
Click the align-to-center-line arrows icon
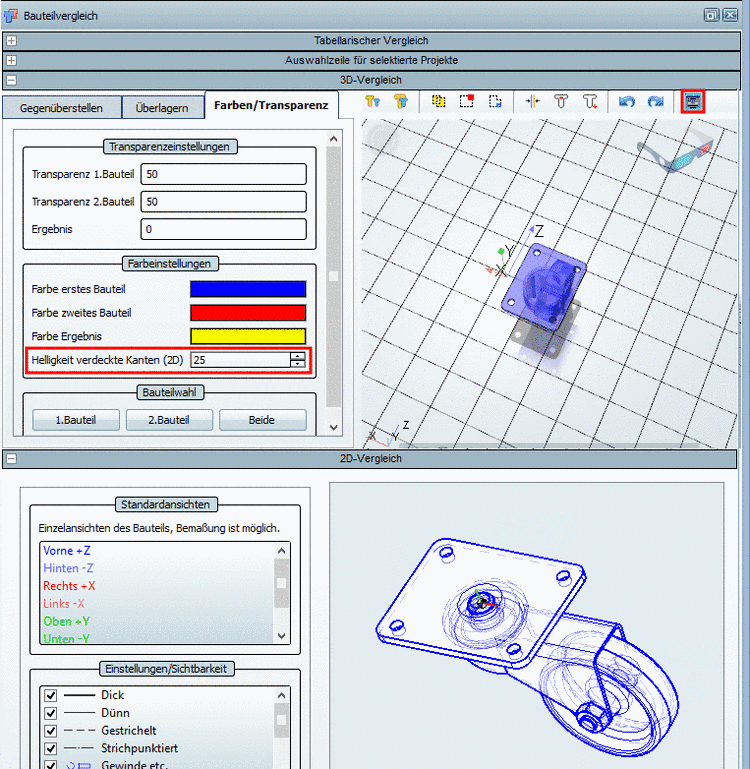coord(532,102)
